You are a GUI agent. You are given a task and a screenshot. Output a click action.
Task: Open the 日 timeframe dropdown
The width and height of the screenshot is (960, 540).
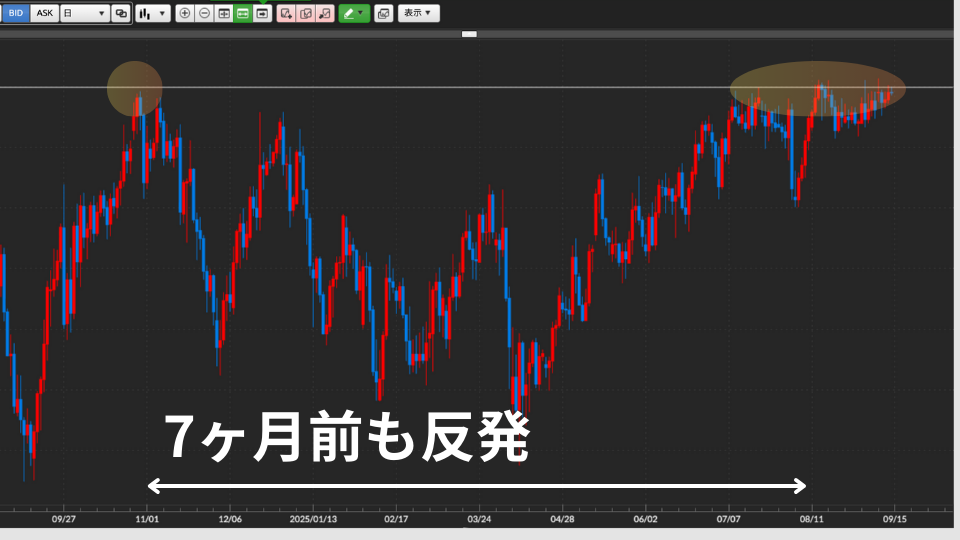84,13
